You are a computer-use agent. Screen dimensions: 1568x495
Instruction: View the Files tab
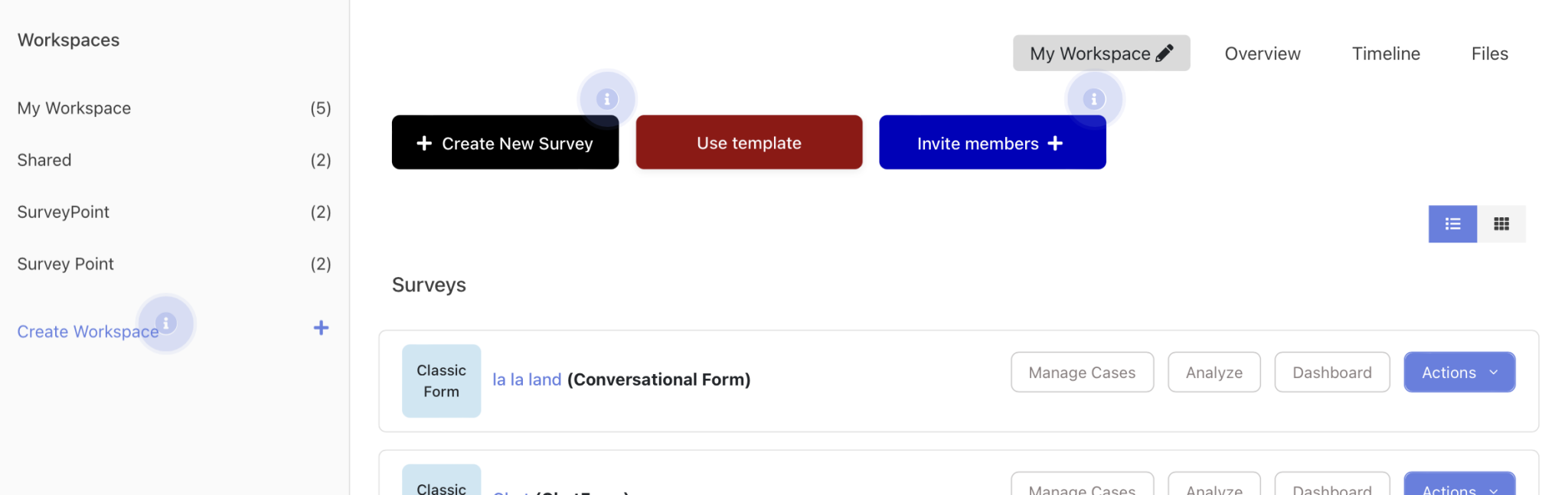click(x=1488, y=53)
